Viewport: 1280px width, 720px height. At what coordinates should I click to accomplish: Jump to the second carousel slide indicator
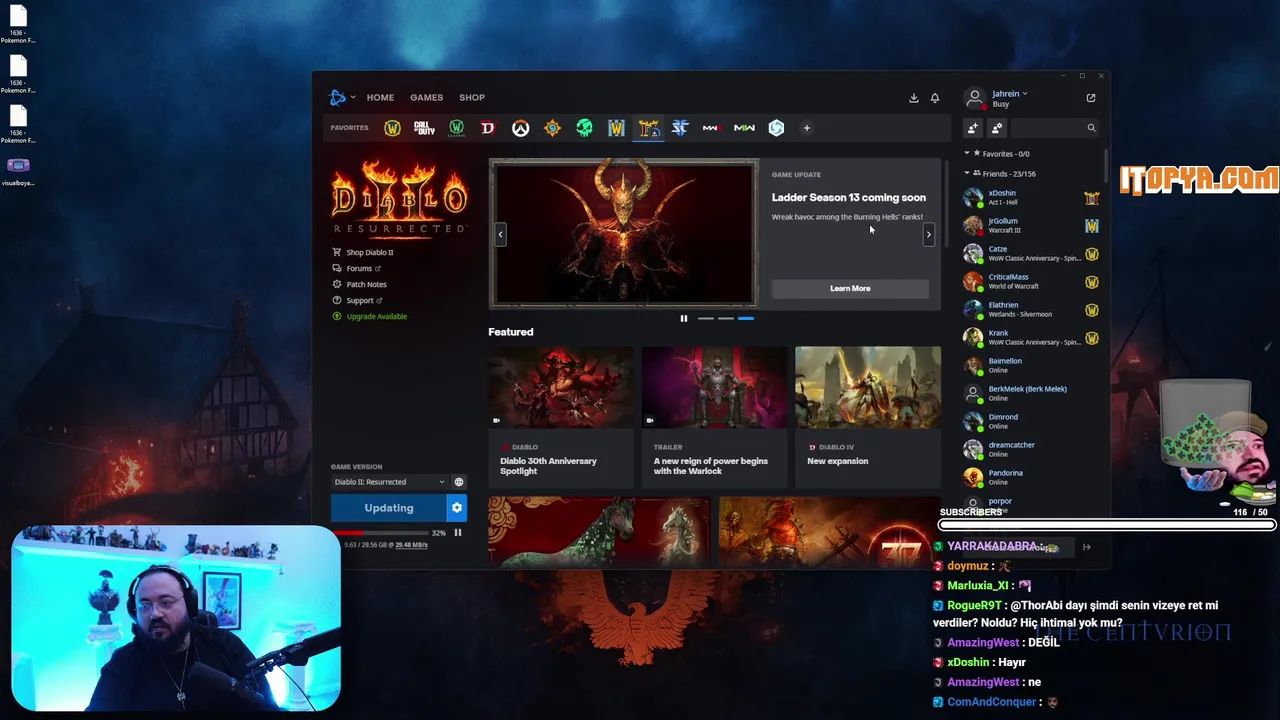[x=726, y=319]
